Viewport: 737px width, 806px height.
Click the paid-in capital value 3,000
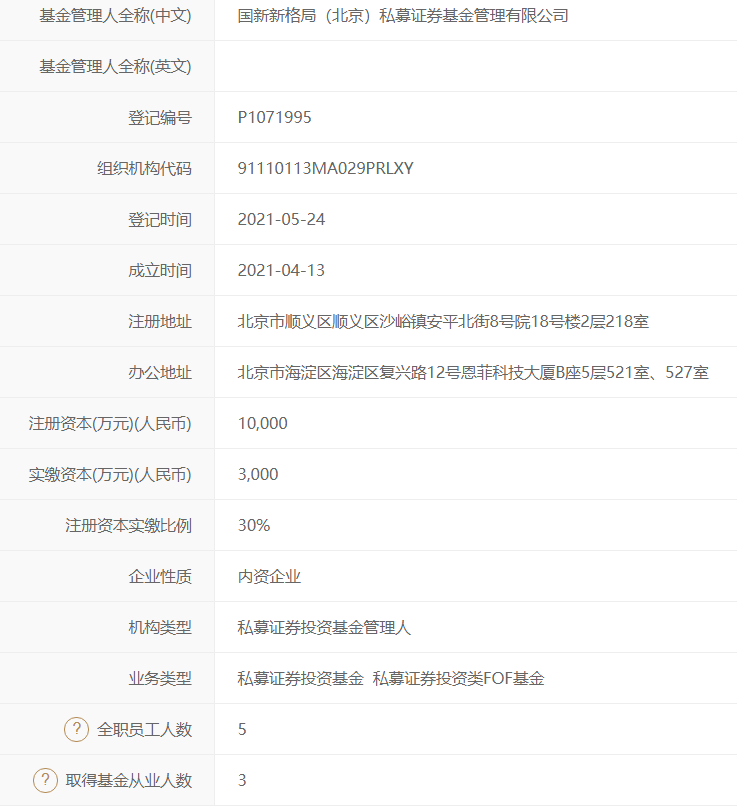(x=258, y=474)
